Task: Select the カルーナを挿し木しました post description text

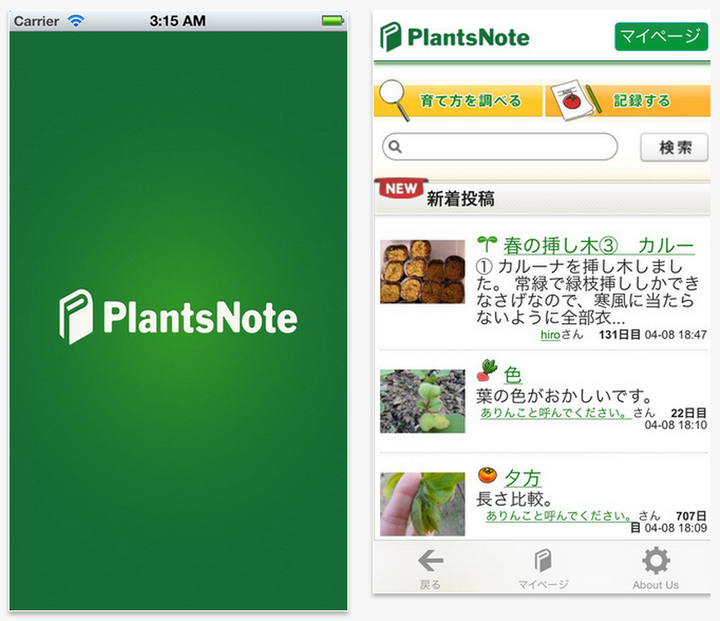Action: tap(587, 292)
